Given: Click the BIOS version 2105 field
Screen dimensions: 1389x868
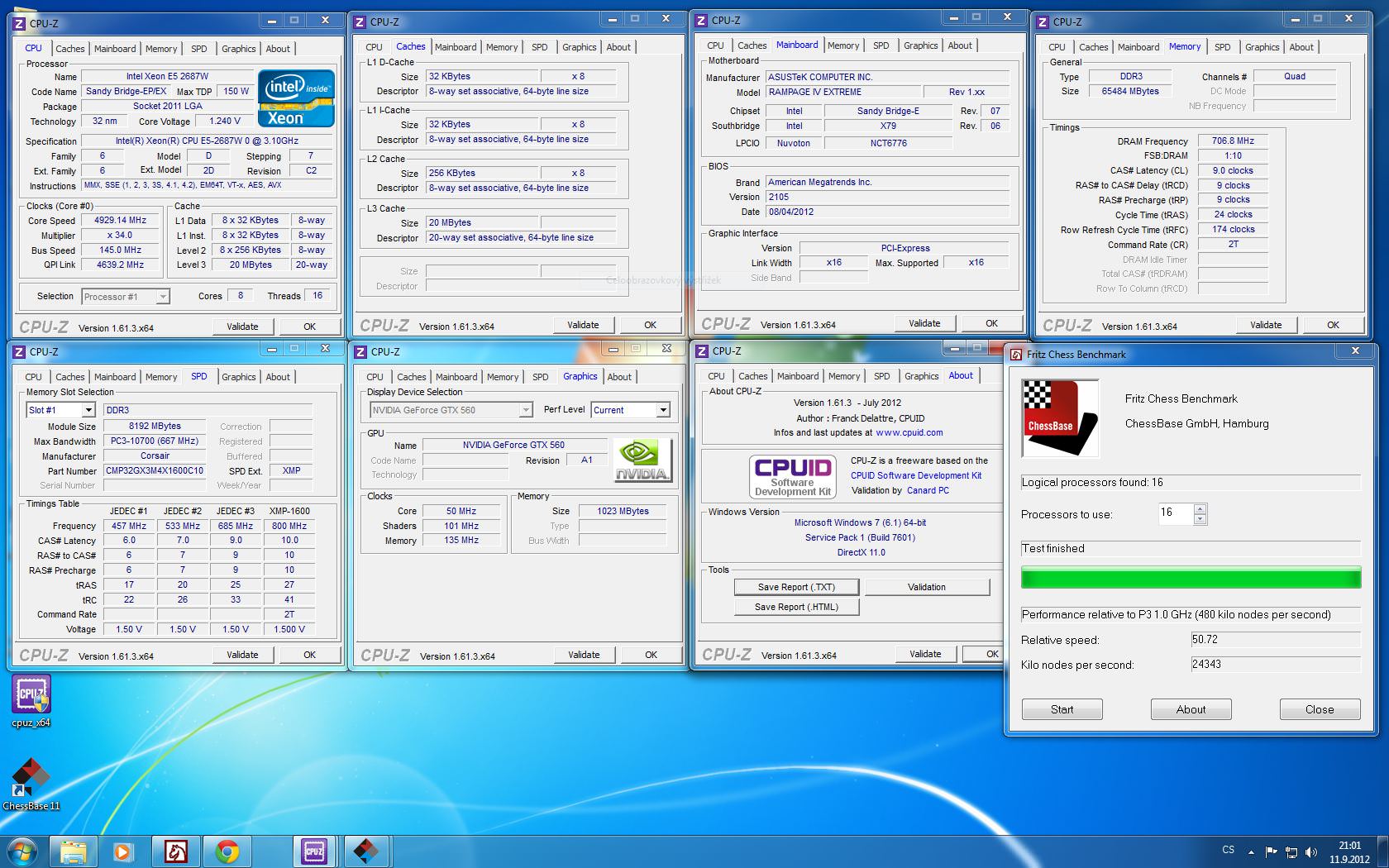Looking at the screenshot, I should click(x=888, y=198).
